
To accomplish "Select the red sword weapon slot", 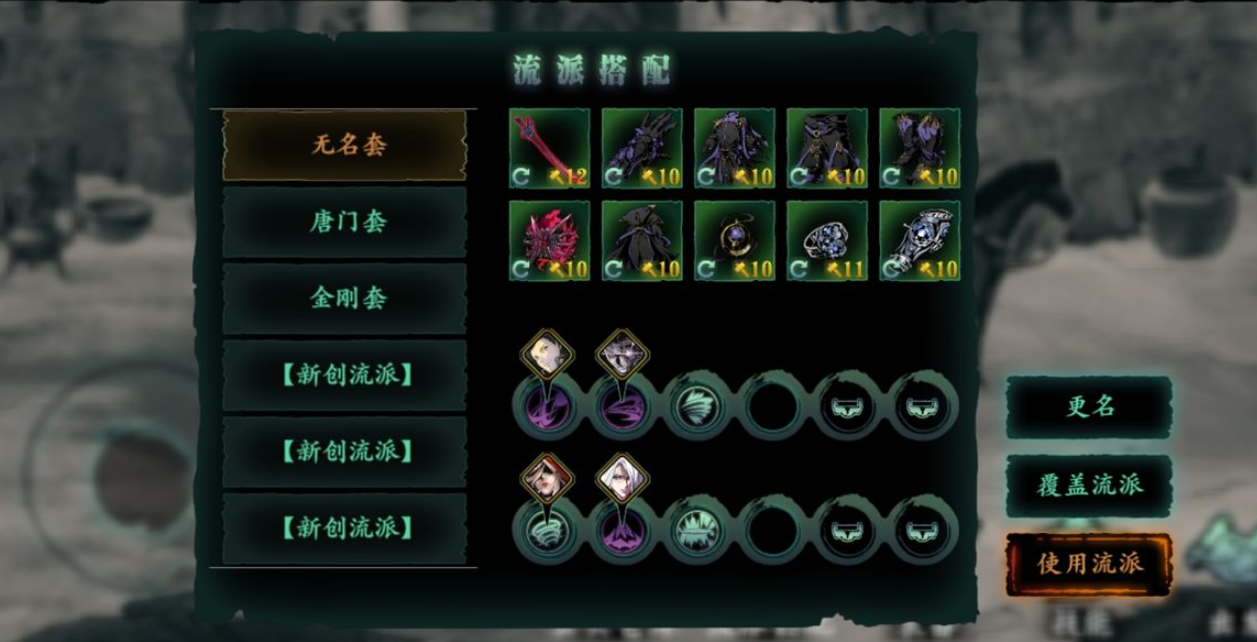I will point(549,148).
